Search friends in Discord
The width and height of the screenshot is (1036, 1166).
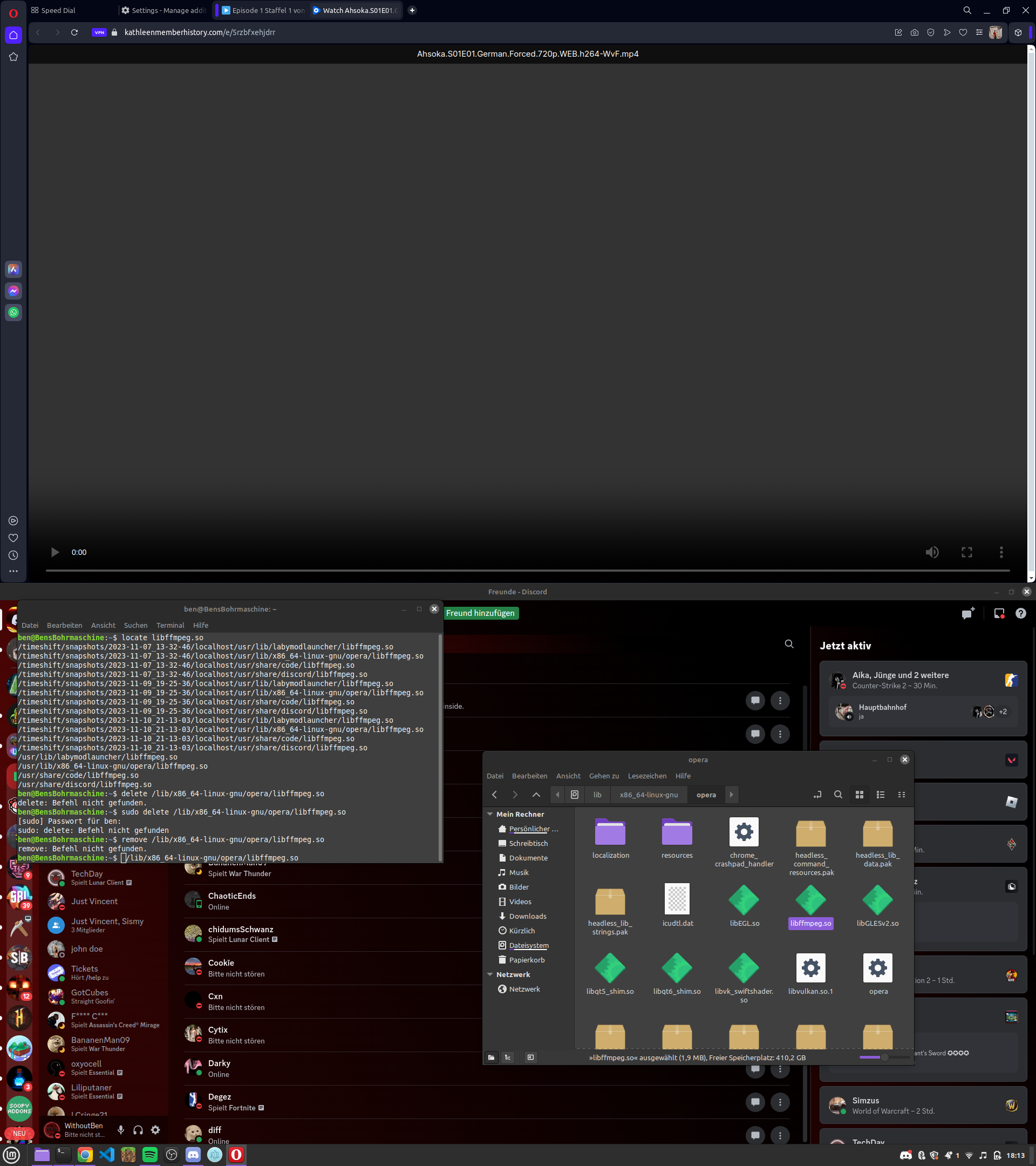[x=789, y=644]
